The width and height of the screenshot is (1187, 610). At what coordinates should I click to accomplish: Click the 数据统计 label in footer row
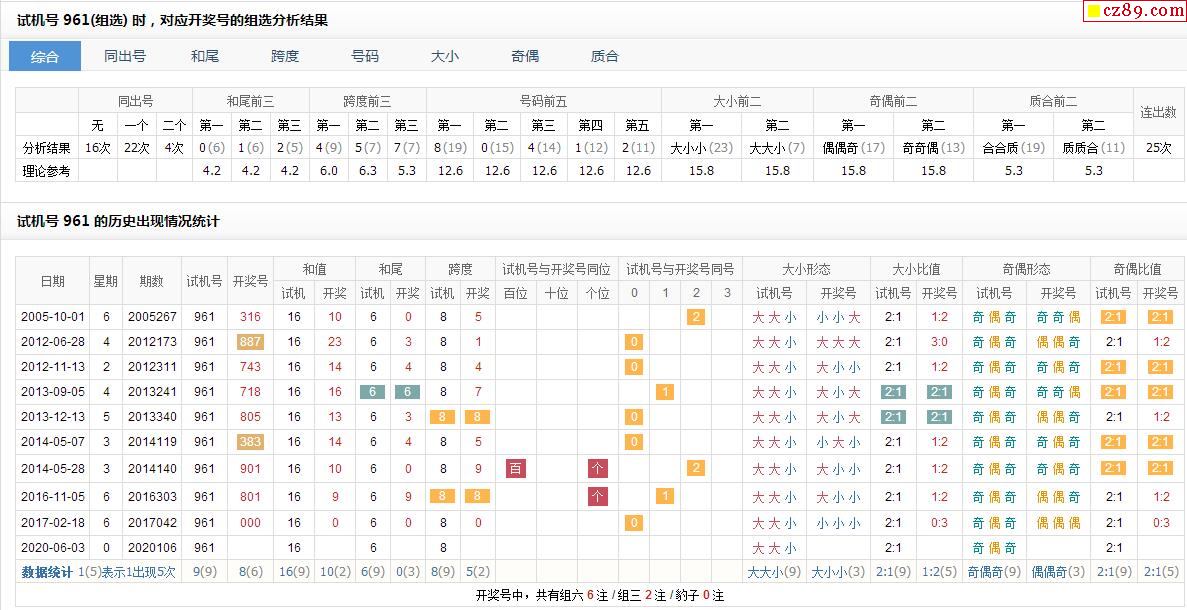click(47, 572)
